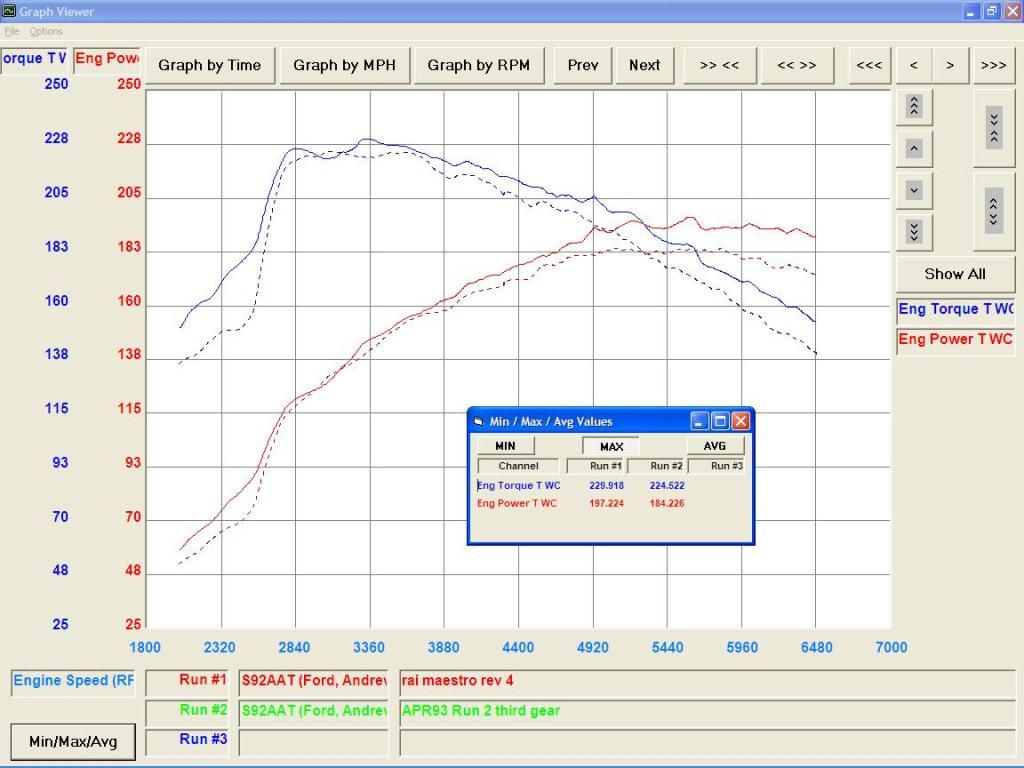Image resolution: width=1024 pixels, height=768 pixels.
Task: Select Graph by RPM view
Action: click(479, 65)
